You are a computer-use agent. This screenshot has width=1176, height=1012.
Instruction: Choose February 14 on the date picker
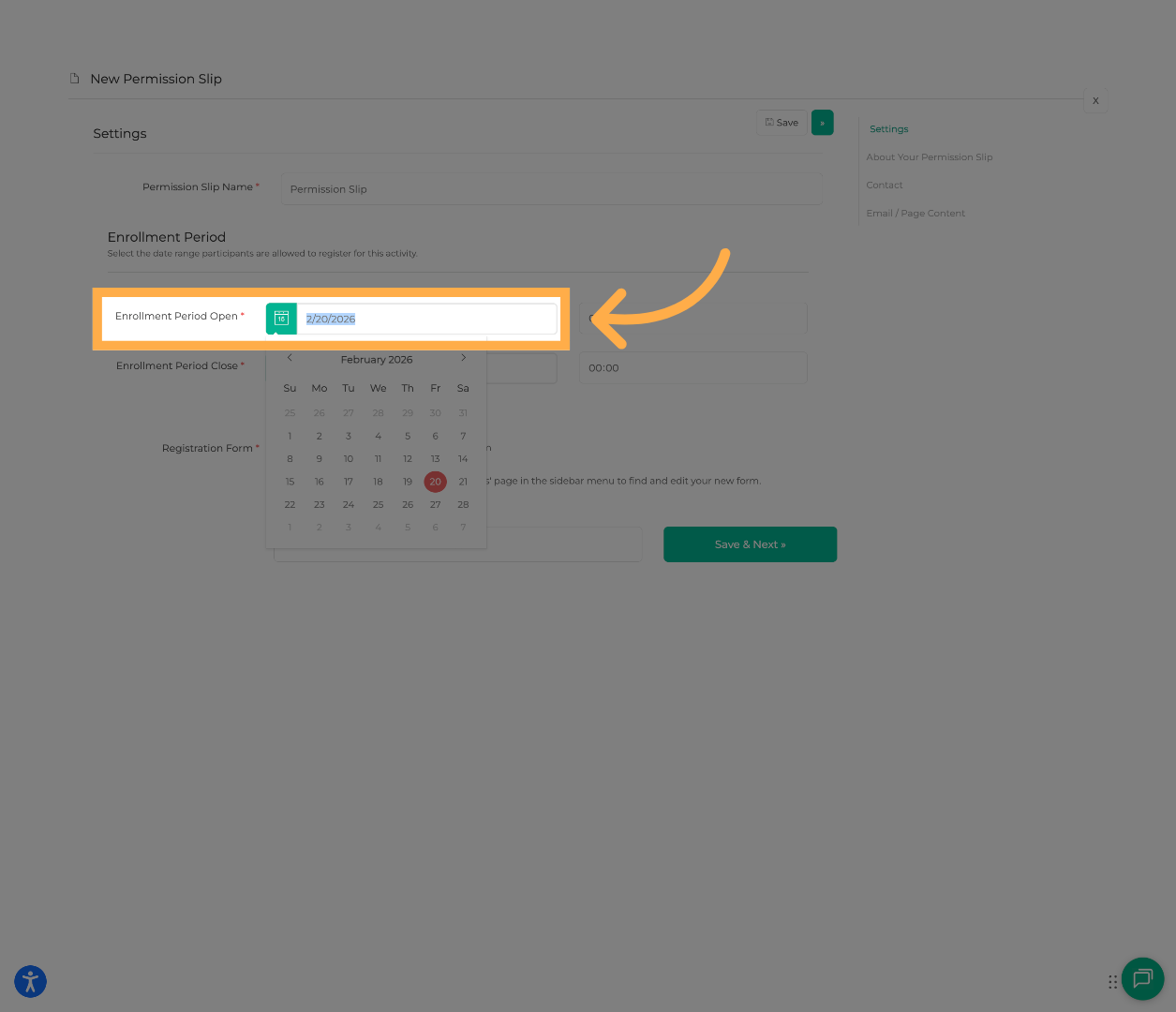463,459
